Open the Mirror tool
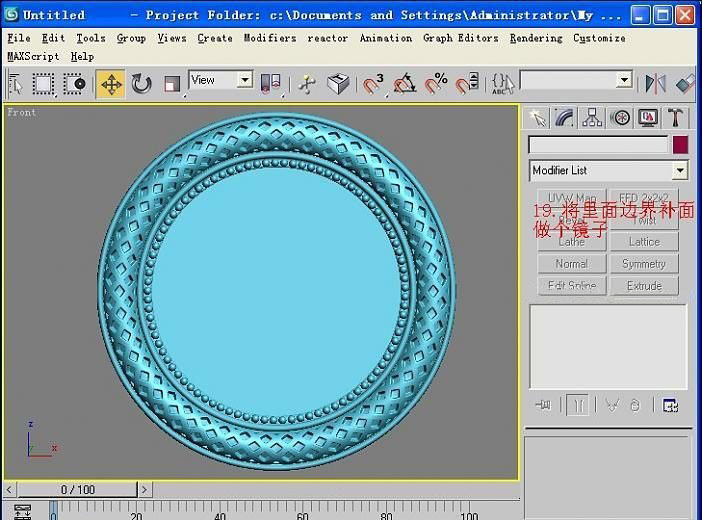702x520 pixels. point(655,84)
